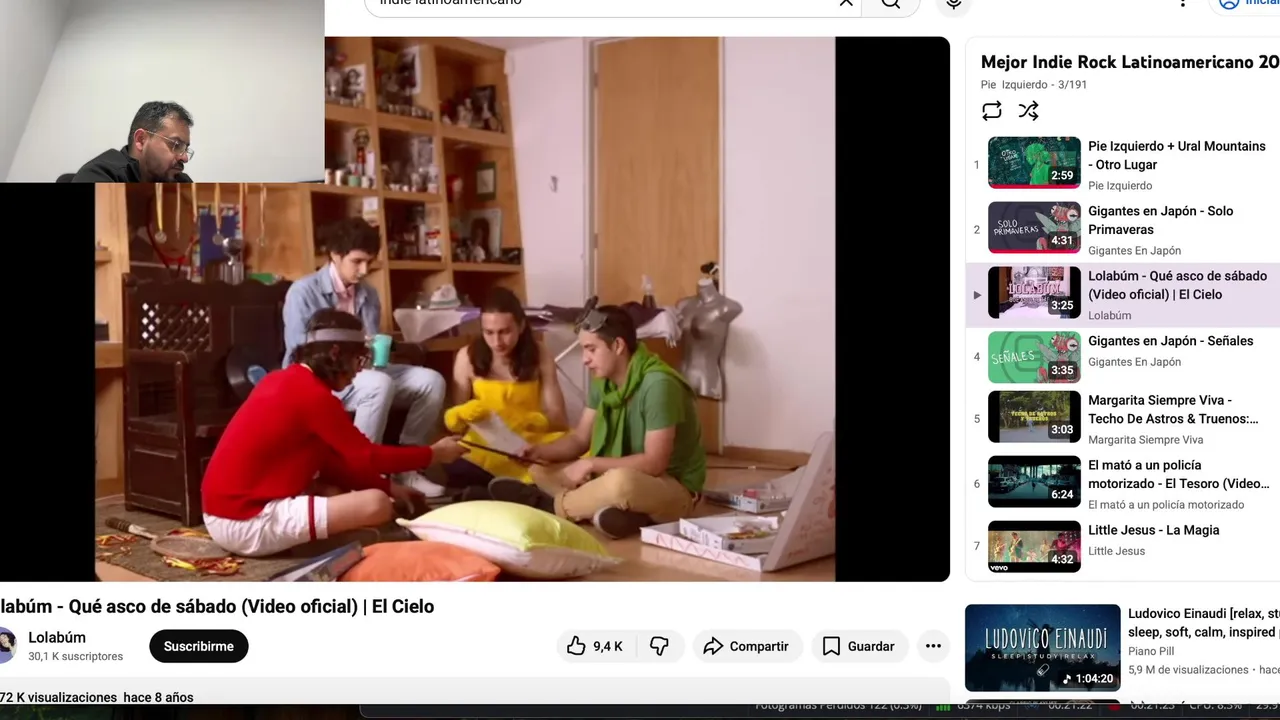This screenshot has width=1280, height=720.
Task: Click 'Pie Izquierdo + Ural Mountains' title
Action: click(1177, 155)
